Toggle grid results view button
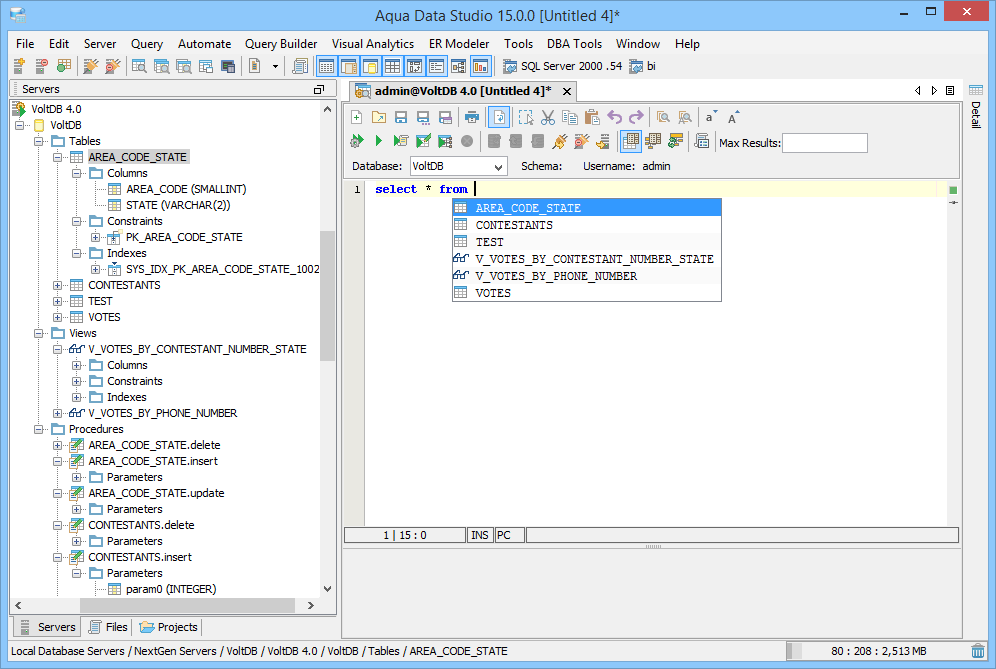Viewport: 996px width, 669px height. point(630,141)
